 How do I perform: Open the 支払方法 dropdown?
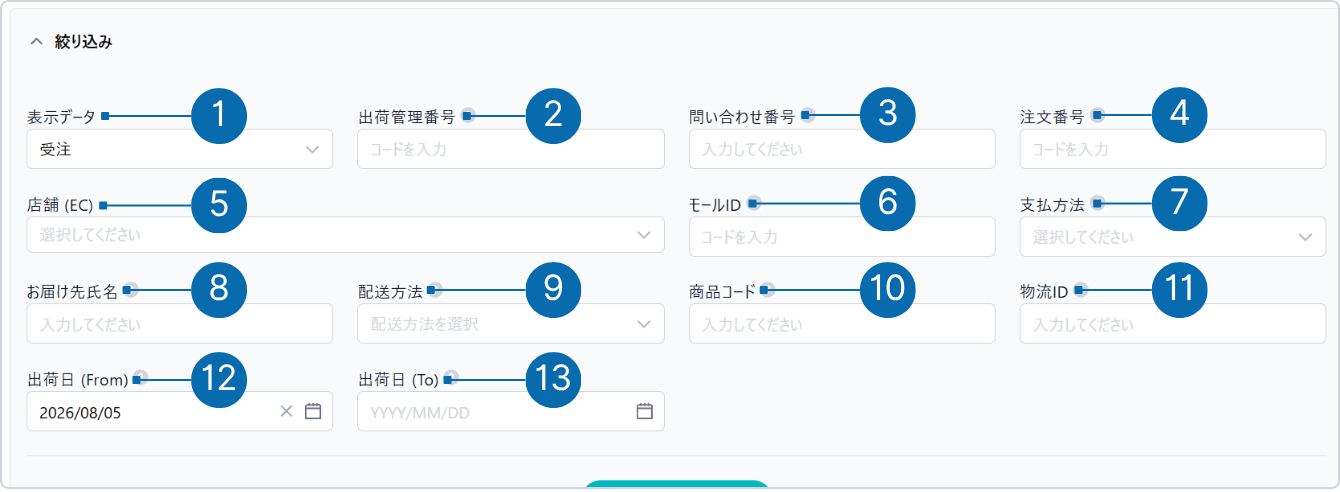click(1173, 236)
